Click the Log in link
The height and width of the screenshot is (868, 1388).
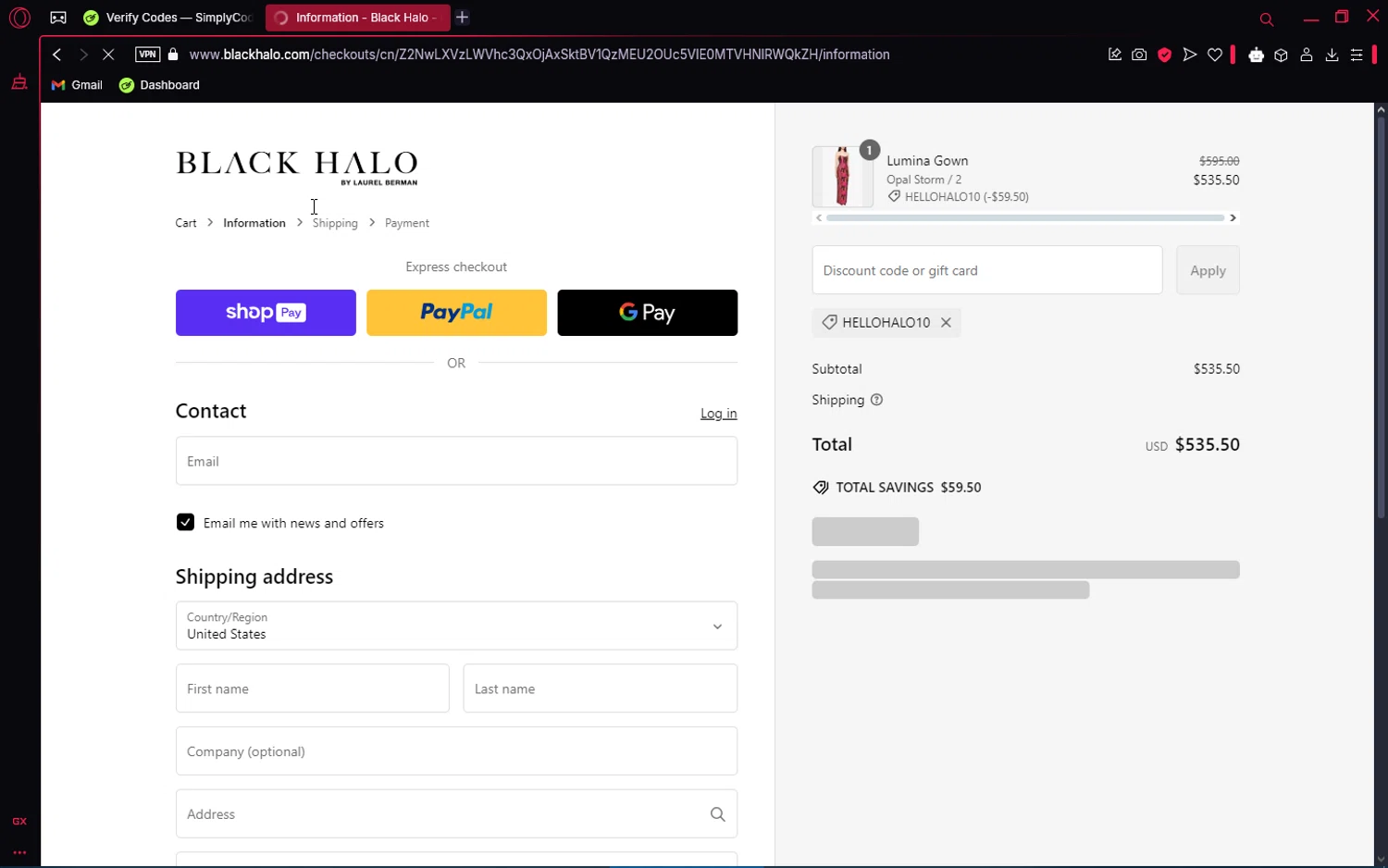coord(719,414)
